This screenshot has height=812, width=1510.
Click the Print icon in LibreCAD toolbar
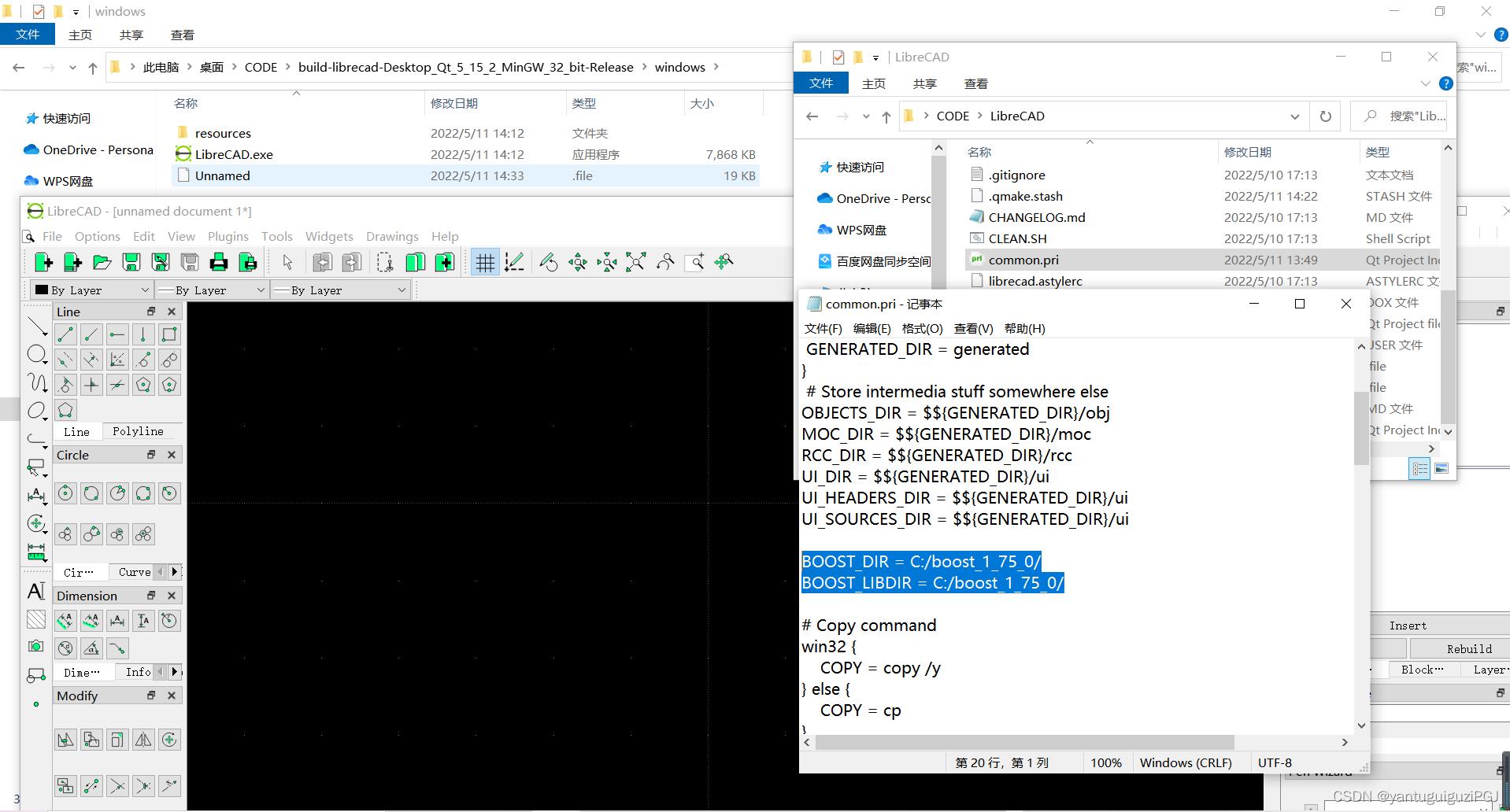coord(219,262)
